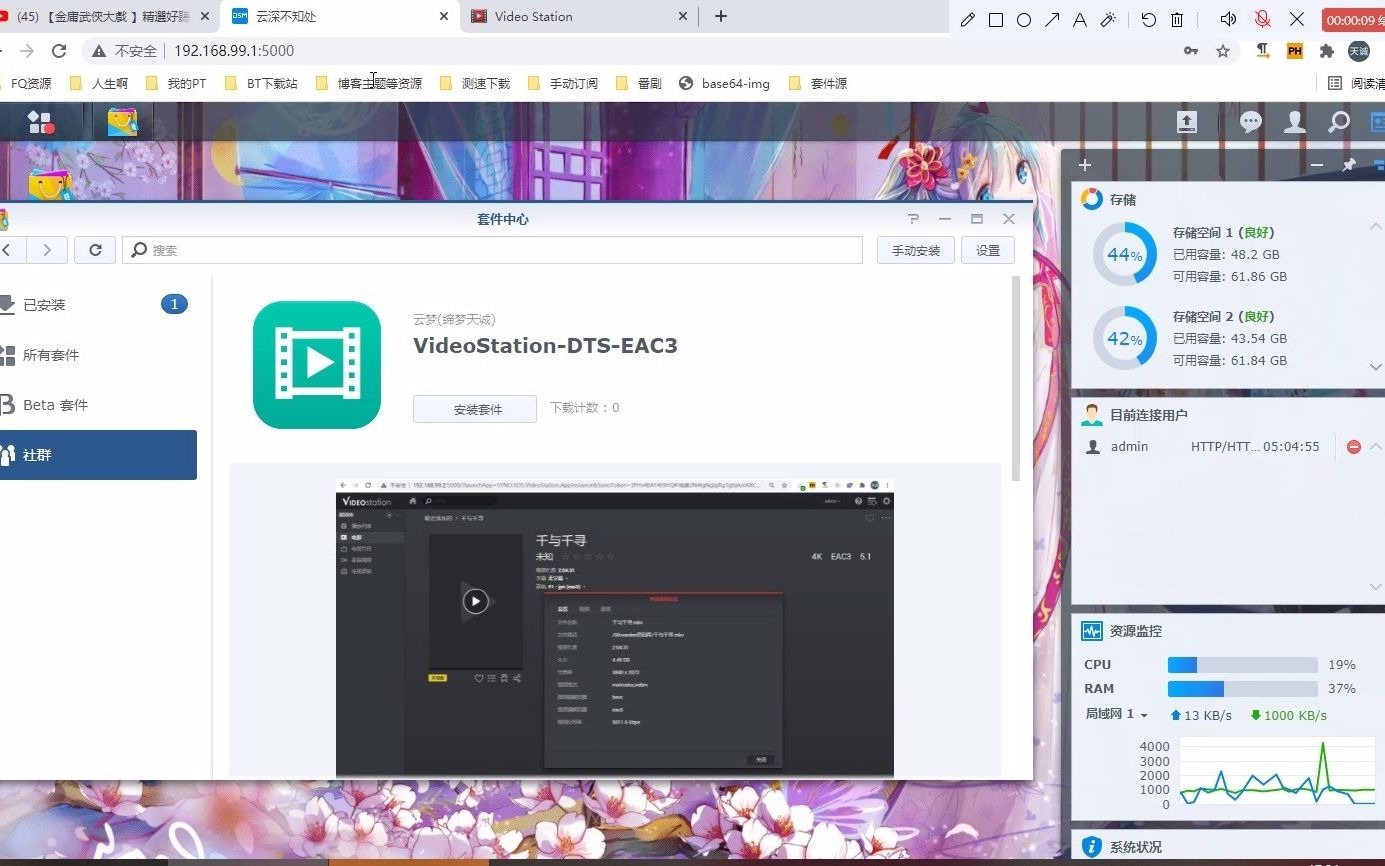1385x866 pixels.
Task: Delete annotations with the trash icon
Action: tap(1177, 20)
